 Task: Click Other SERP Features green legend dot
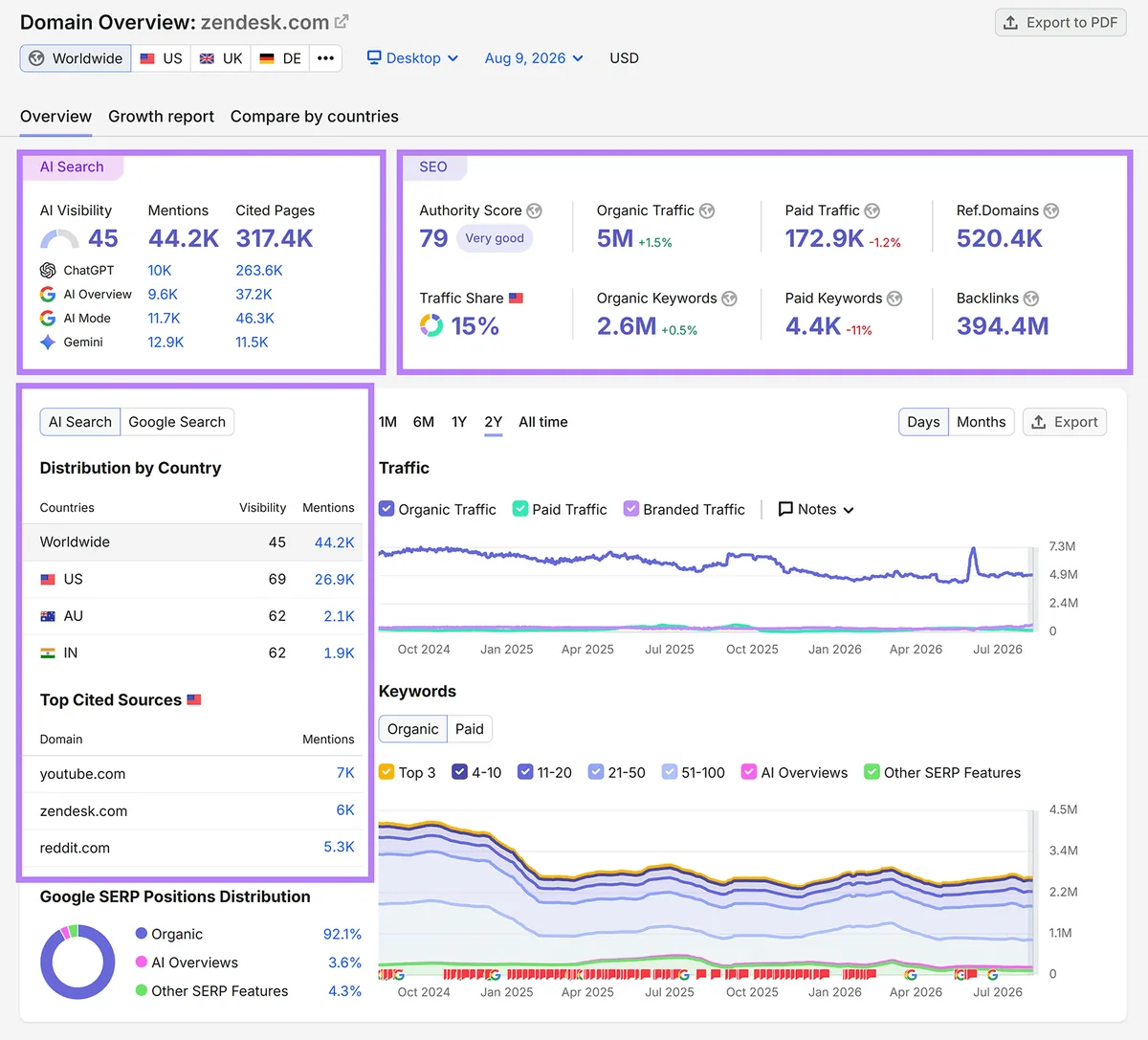[142, 991]
